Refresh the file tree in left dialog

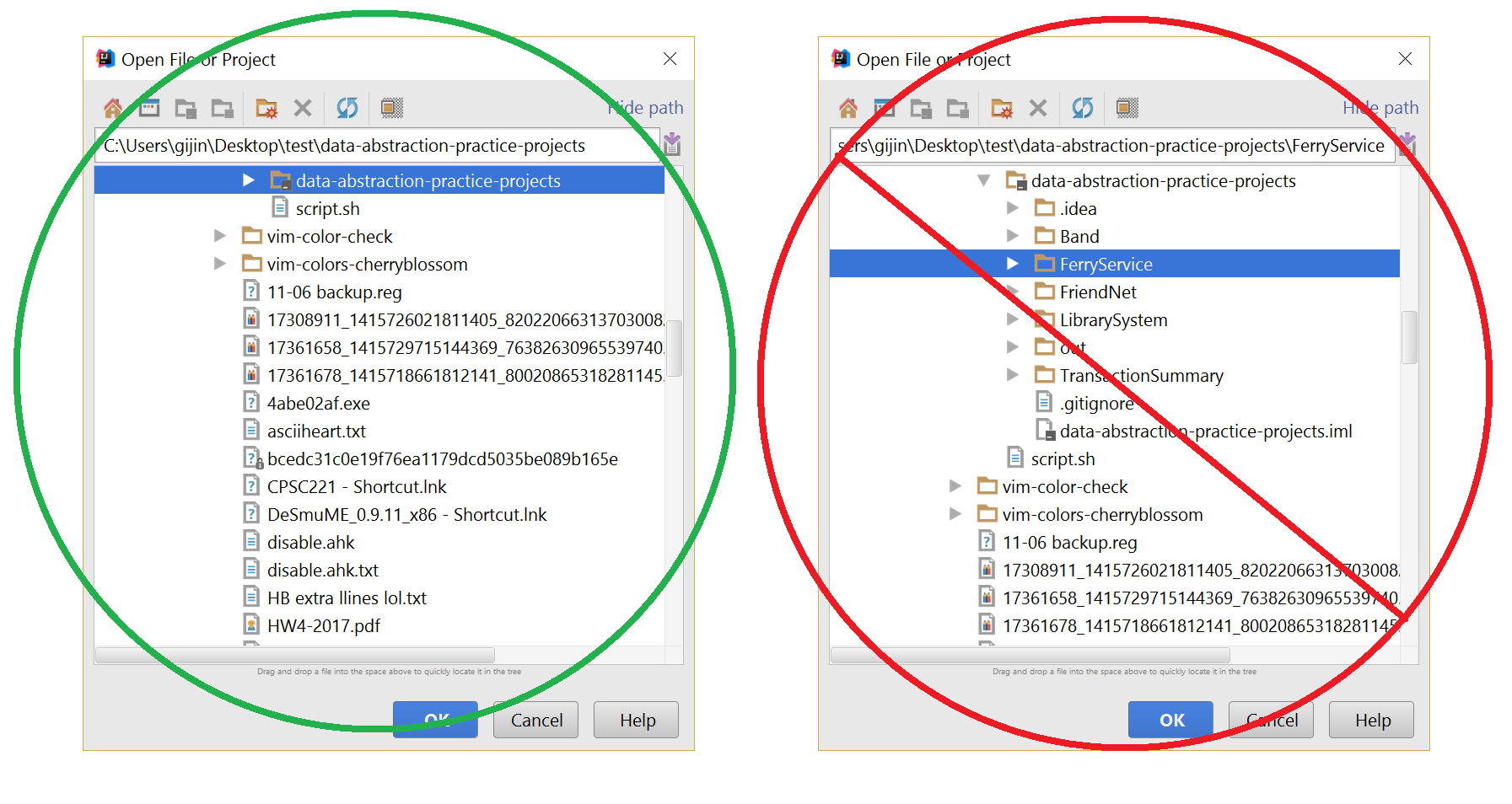pyautogui.click(x=347, y=108)
